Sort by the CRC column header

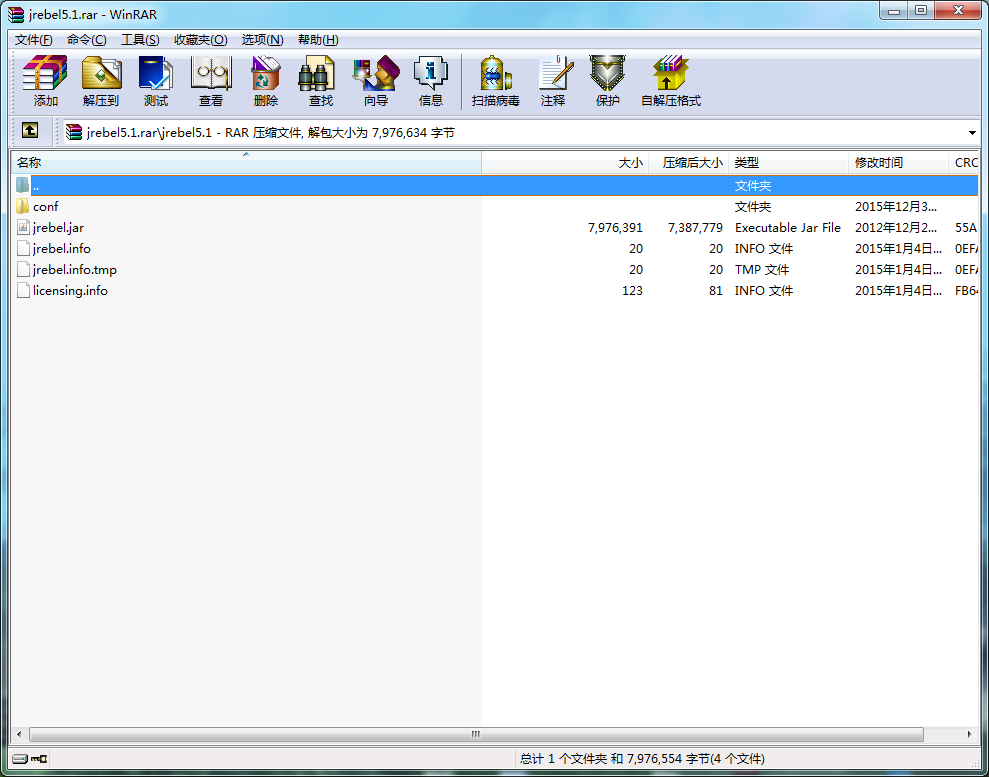click(965, 163)
